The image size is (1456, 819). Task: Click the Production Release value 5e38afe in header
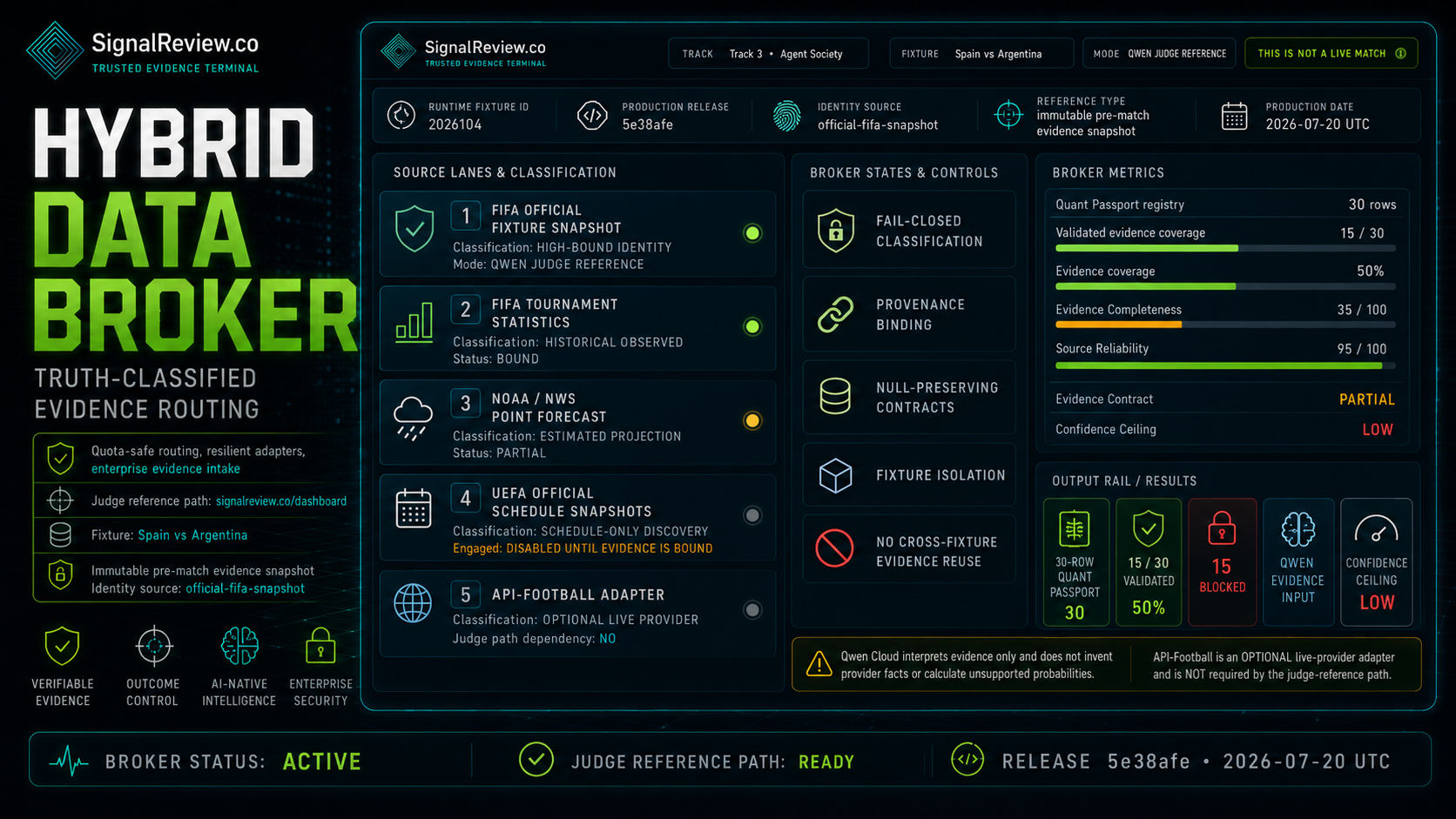click(647, 124)
